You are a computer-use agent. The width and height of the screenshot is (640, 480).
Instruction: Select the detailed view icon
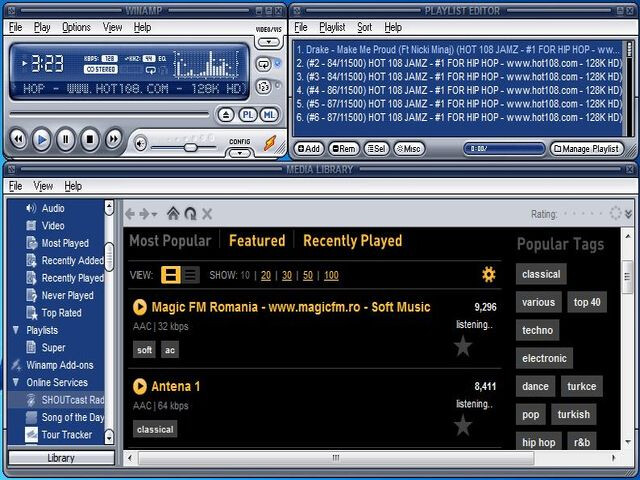click(171, 275)
